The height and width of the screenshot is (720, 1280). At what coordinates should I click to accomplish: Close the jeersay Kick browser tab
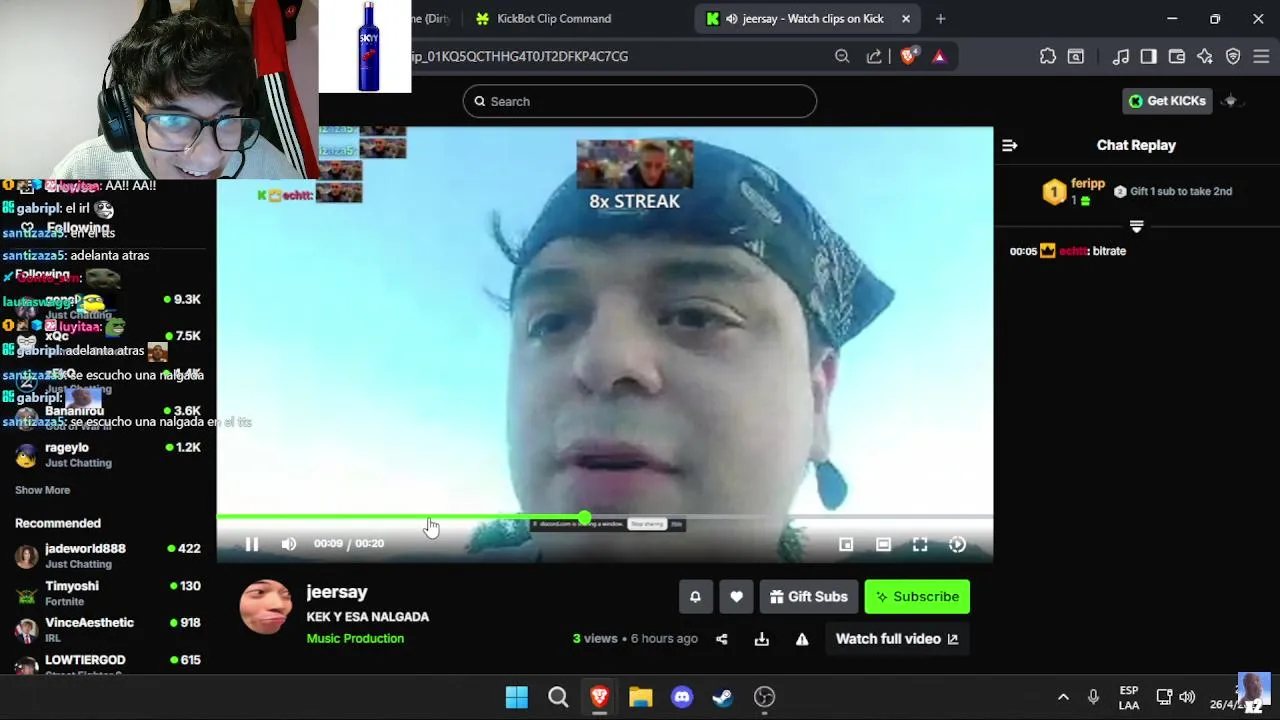[906, 19]
